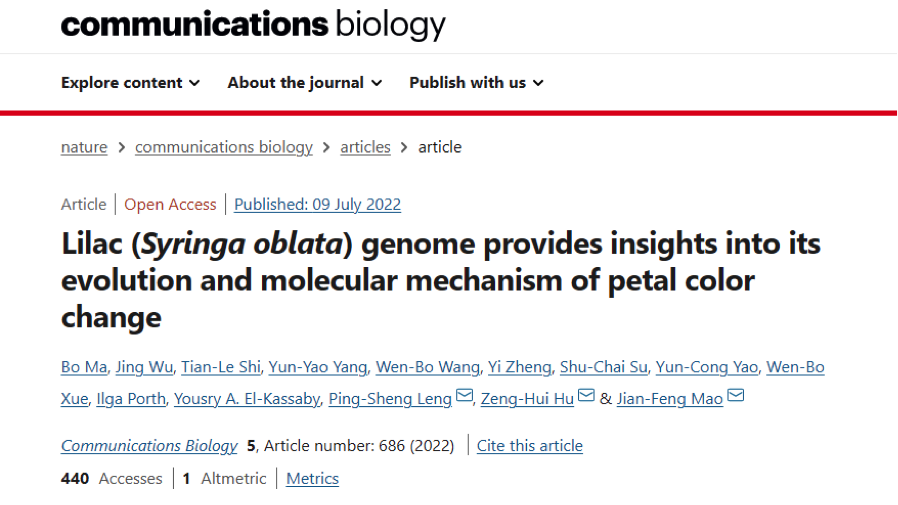
Task: Click the Published: 09 July 2022 link
Action: click(317, 204)
